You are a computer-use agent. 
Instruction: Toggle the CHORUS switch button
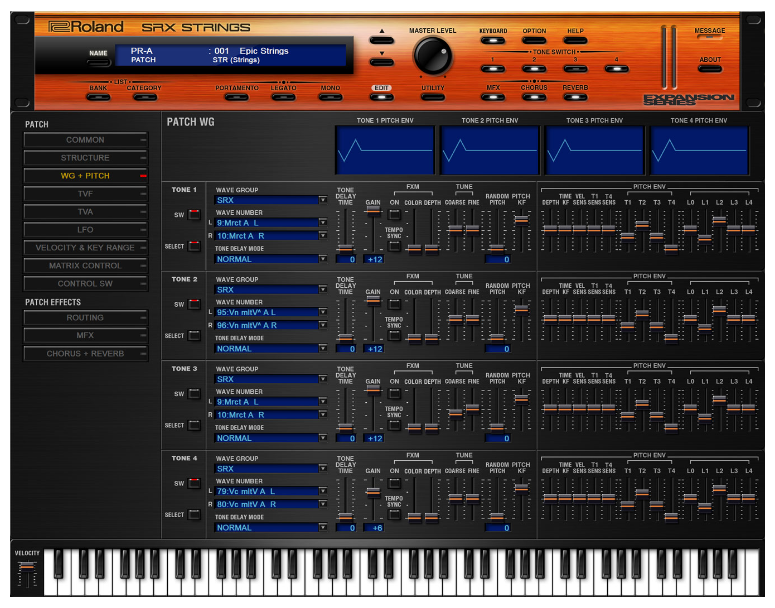pos(534,97)
